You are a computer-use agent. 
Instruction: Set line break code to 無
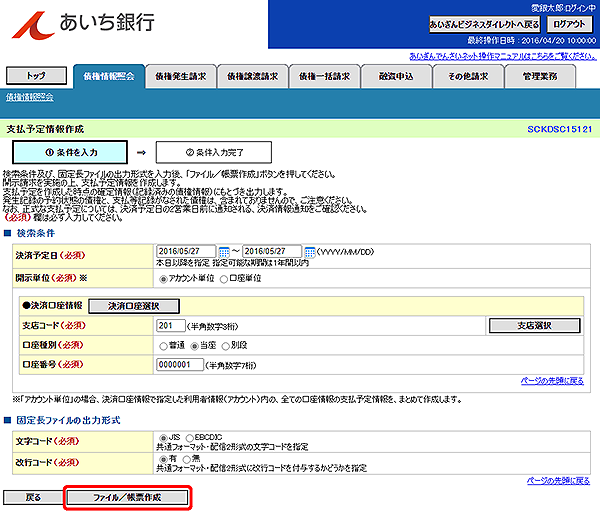click(187, 459)
